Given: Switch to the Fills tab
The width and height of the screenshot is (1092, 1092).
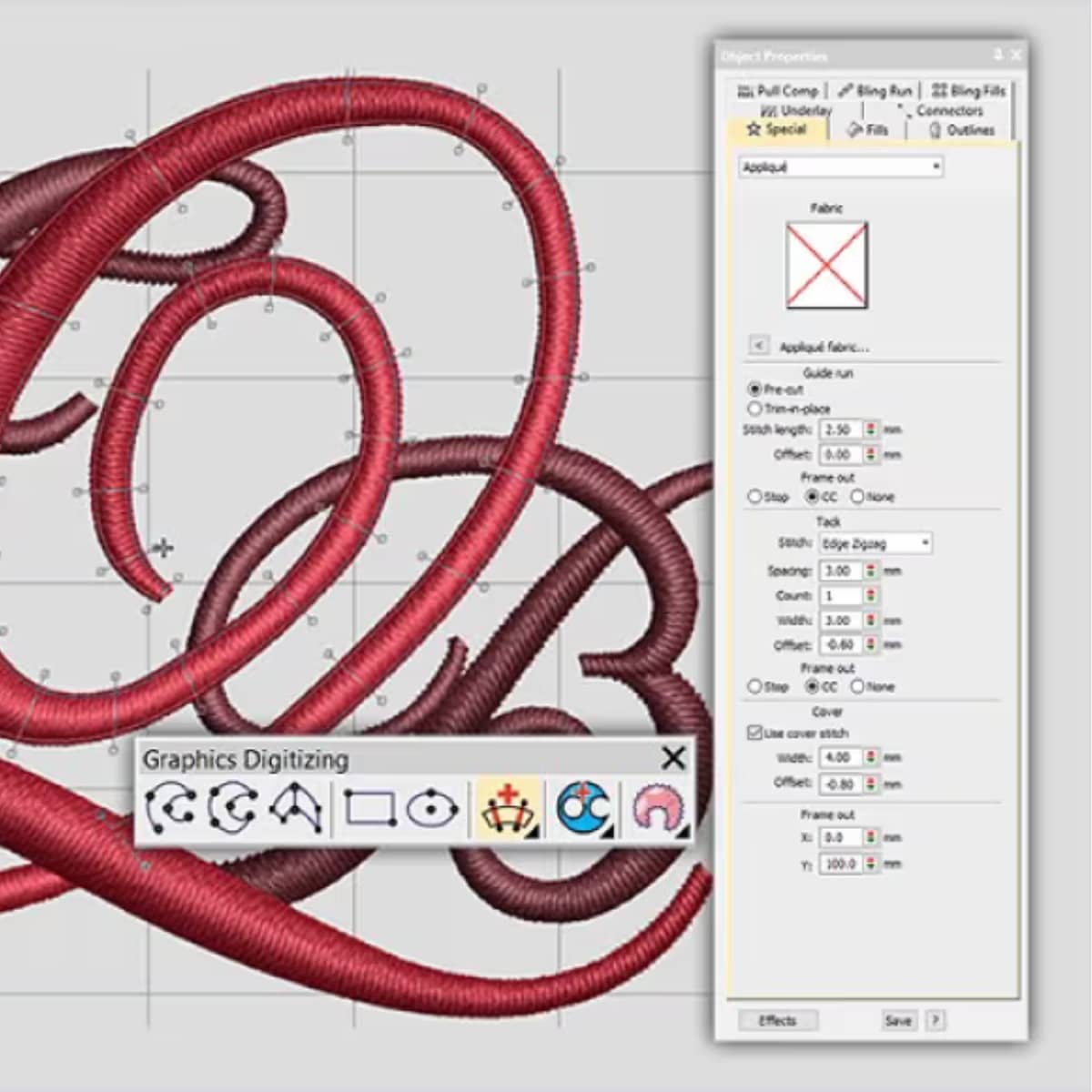Looking at the screenshot, I should pos(868,130).
